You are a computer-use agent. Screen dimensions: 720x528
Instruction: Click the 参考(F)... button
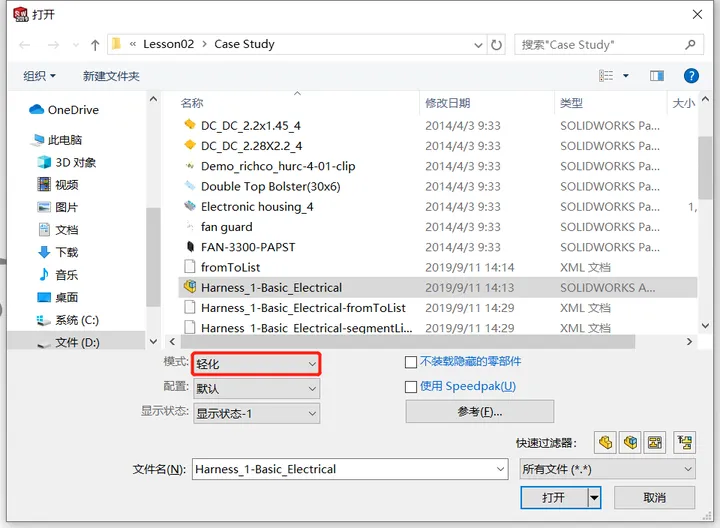pyautogui.click(x=479, y=412)
